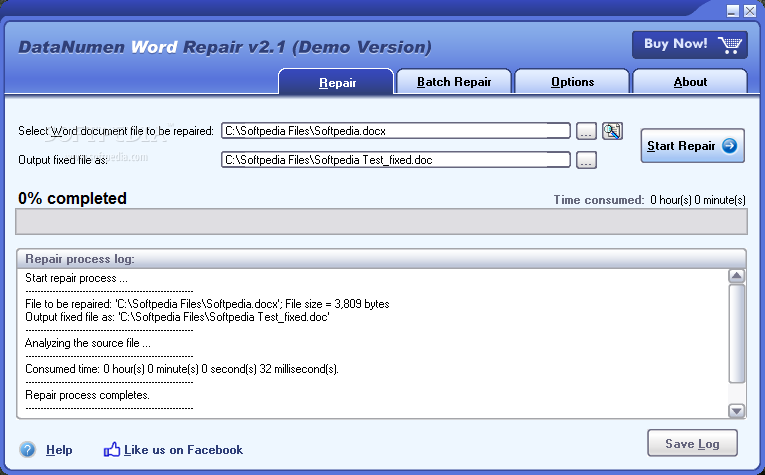Browse for the output fixed file location
The width and height of the screenshot is (765, 475).
coord(586,160)
